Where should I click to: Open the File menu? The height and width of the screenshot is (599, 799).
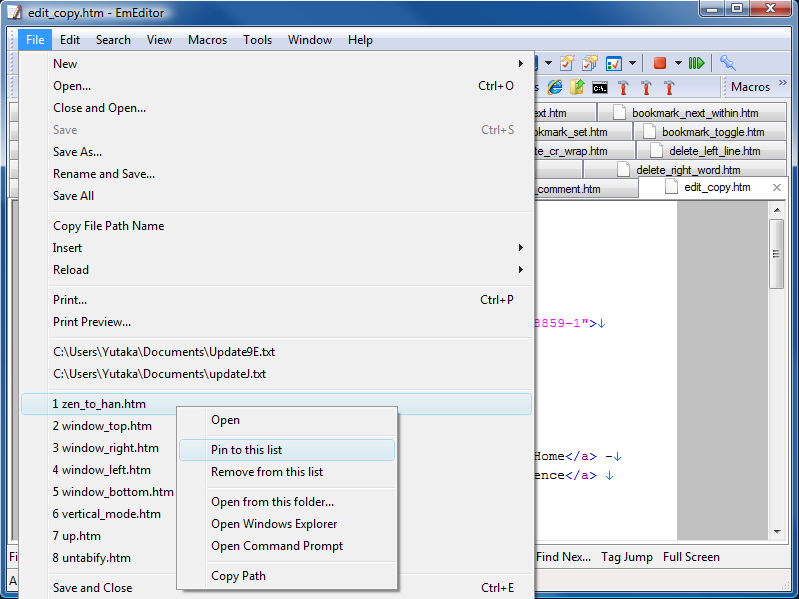pyautogui.click(x=35, y=40)
